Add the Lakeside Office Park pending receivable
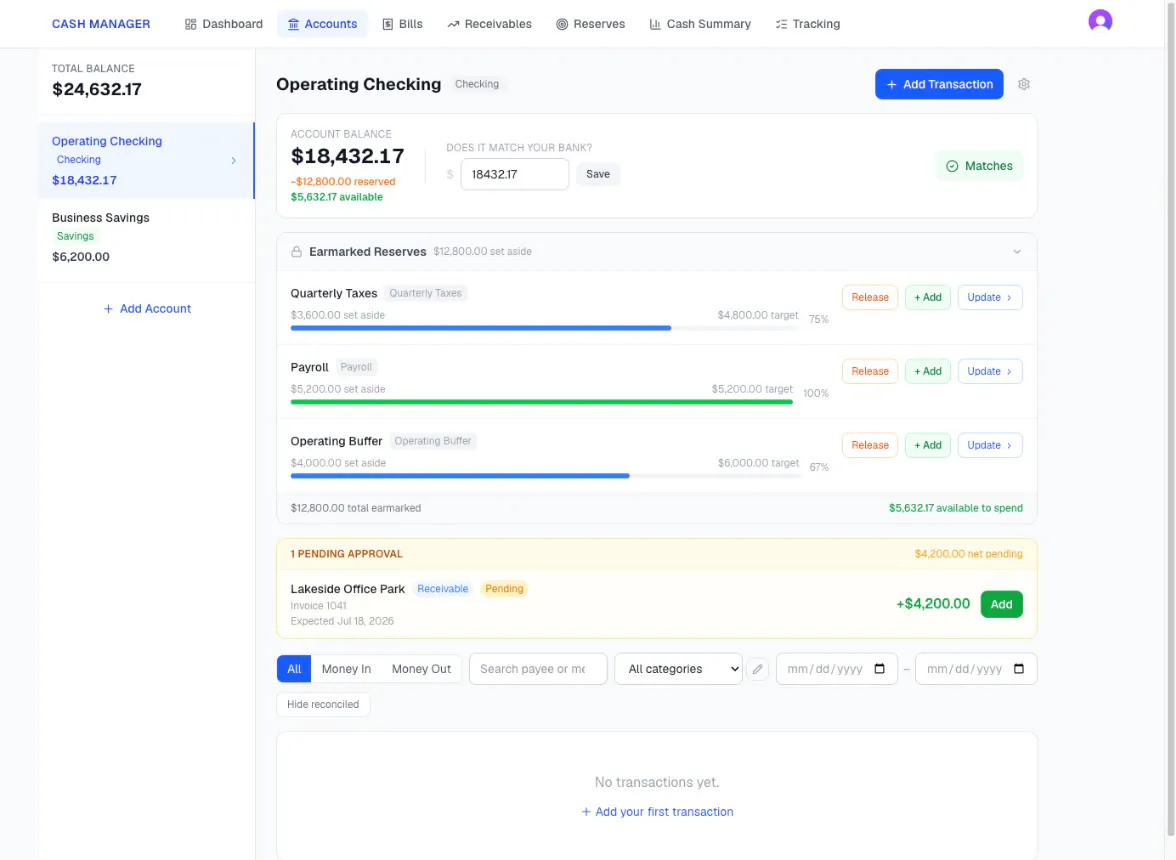Screen dimensions: 1176x860 point(1001,604)
